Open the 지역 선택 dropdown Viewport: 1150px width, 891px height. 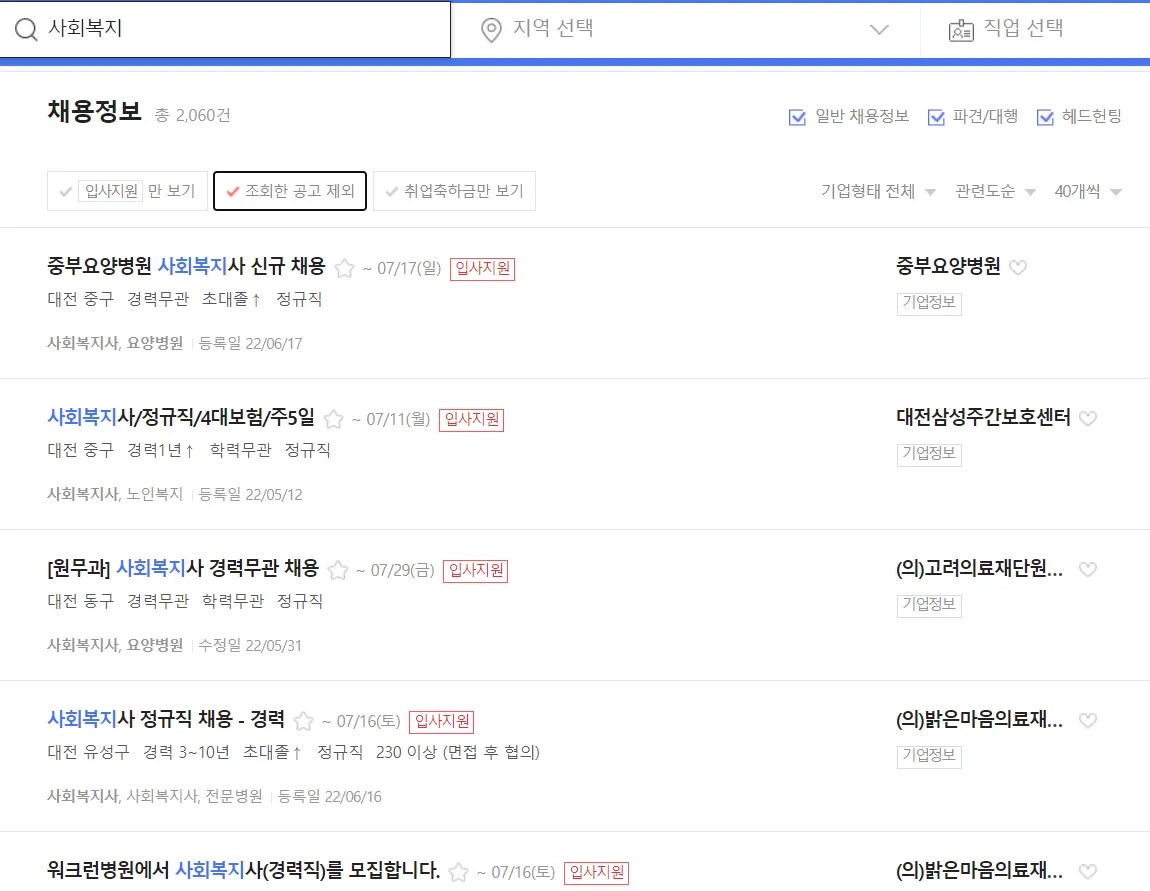coord(685,29)
